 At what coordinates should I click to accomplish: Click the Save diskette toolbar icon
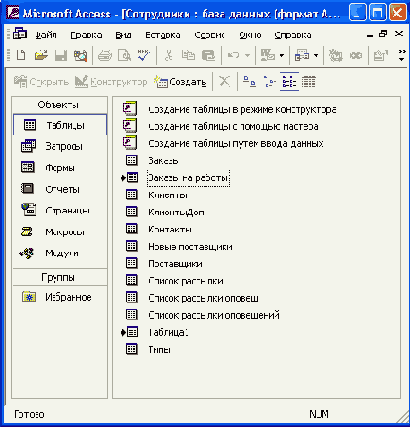coord(61,55)
